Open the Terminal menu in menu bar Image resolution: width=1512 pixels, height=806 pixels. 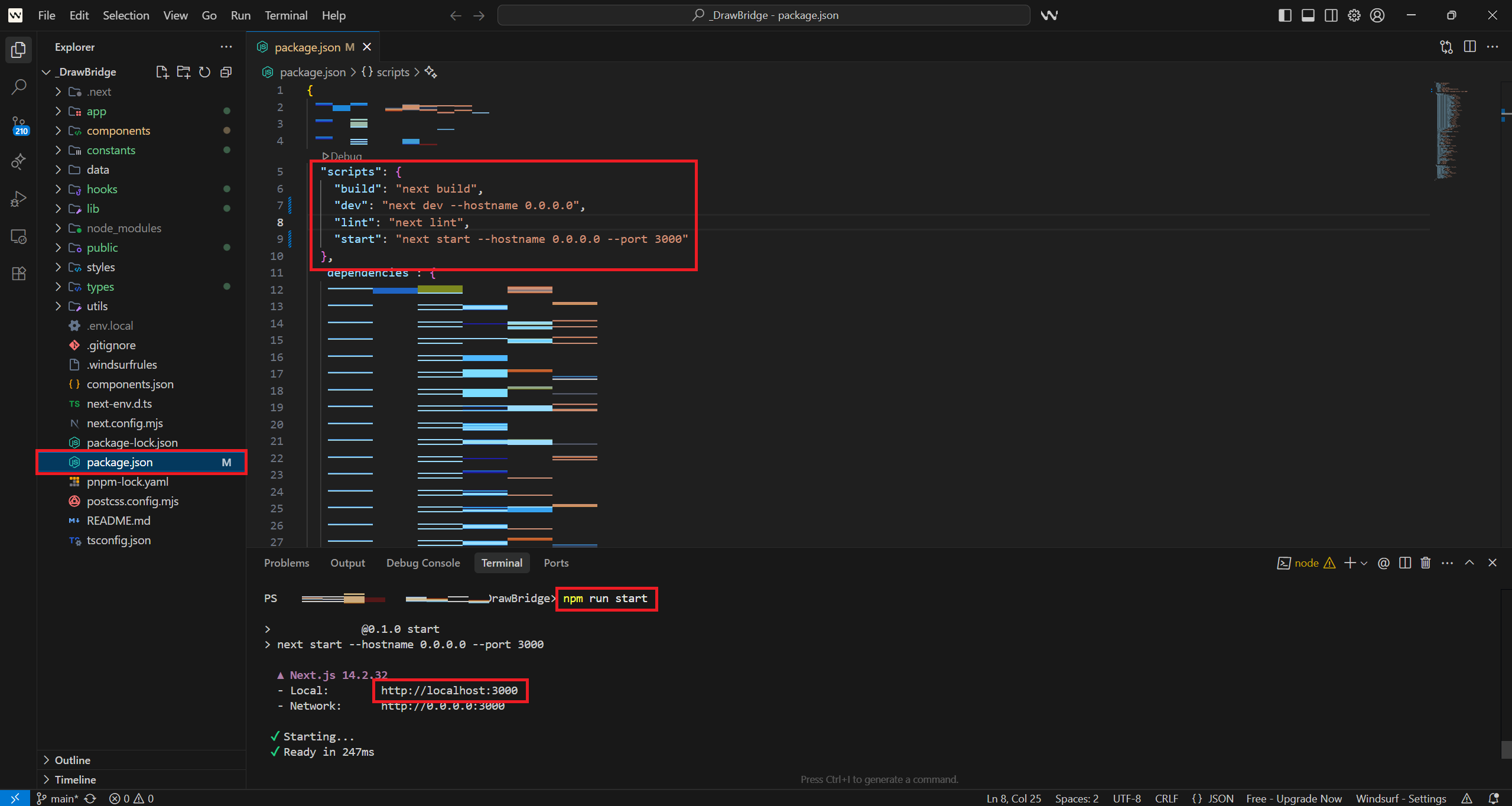[285, 15]
